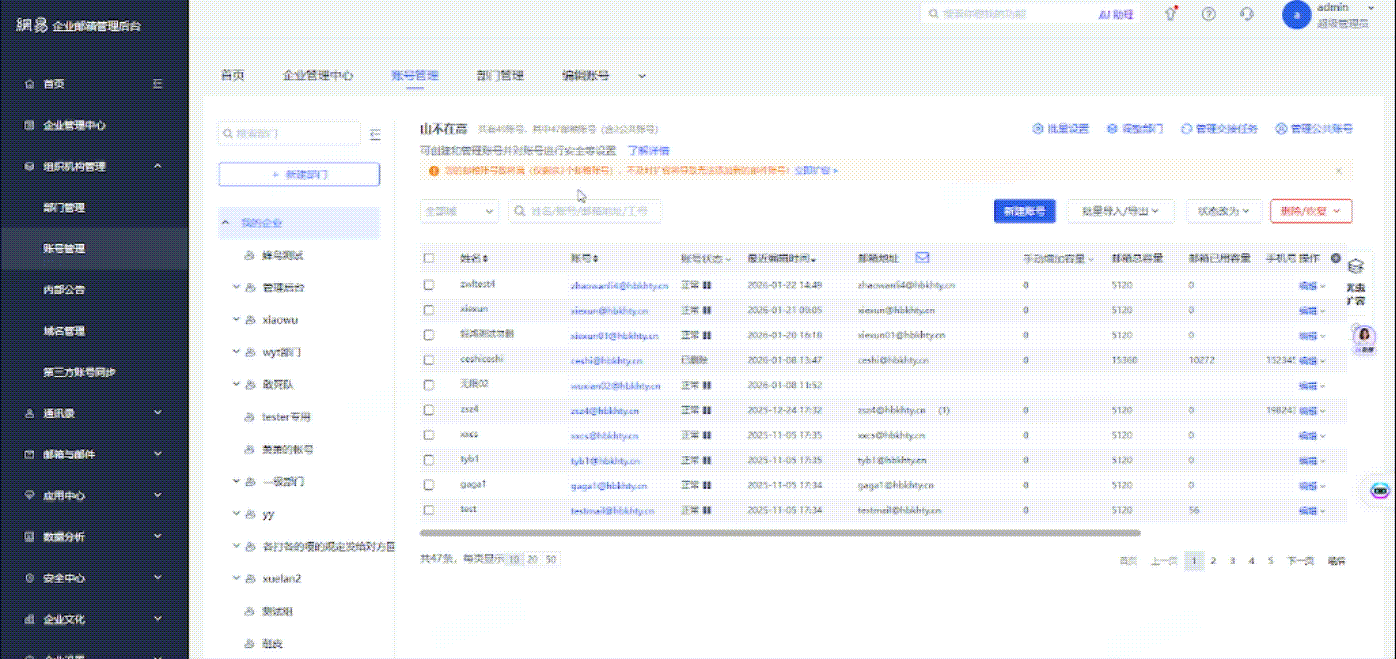The image size is (1396, 659).
Task: Tick the checkbox for zsz4 row
Action: click(x=429, y=410)
